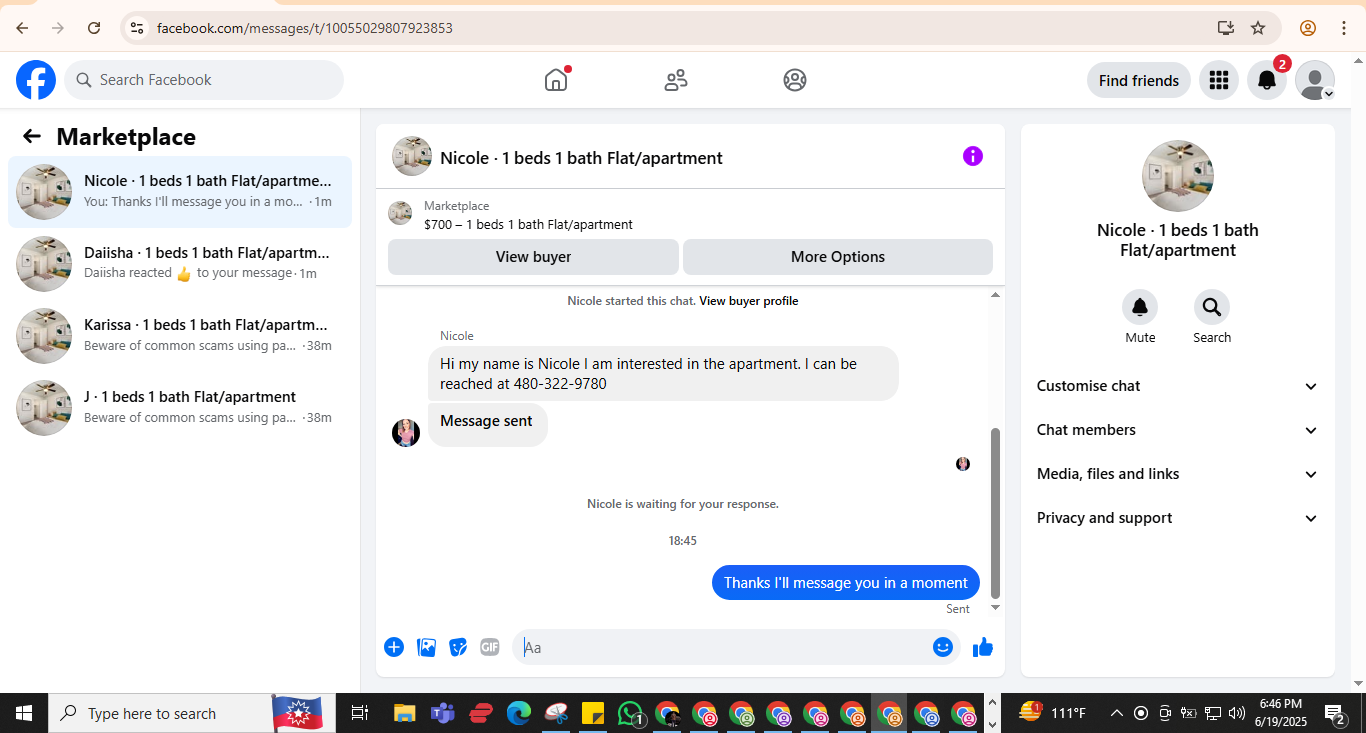Open Microsoft Teams from the taskbar
Image resolution: width=1366 pixels, height=733 pixels.
click(x=442, y=713)
